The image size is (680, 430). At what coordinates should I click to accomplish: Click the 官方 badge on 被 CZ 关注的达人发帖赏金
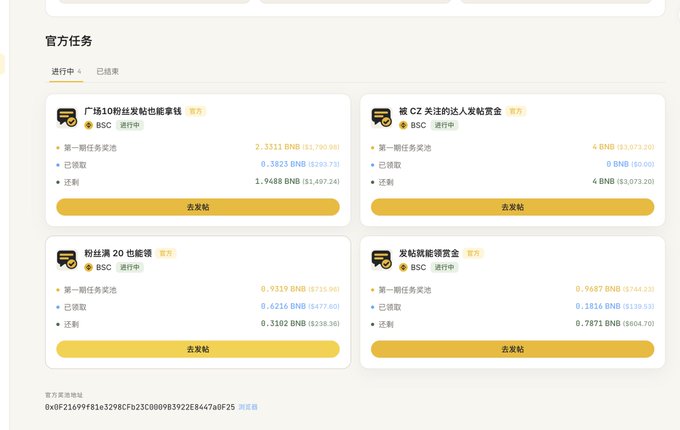tap(516, 111)
